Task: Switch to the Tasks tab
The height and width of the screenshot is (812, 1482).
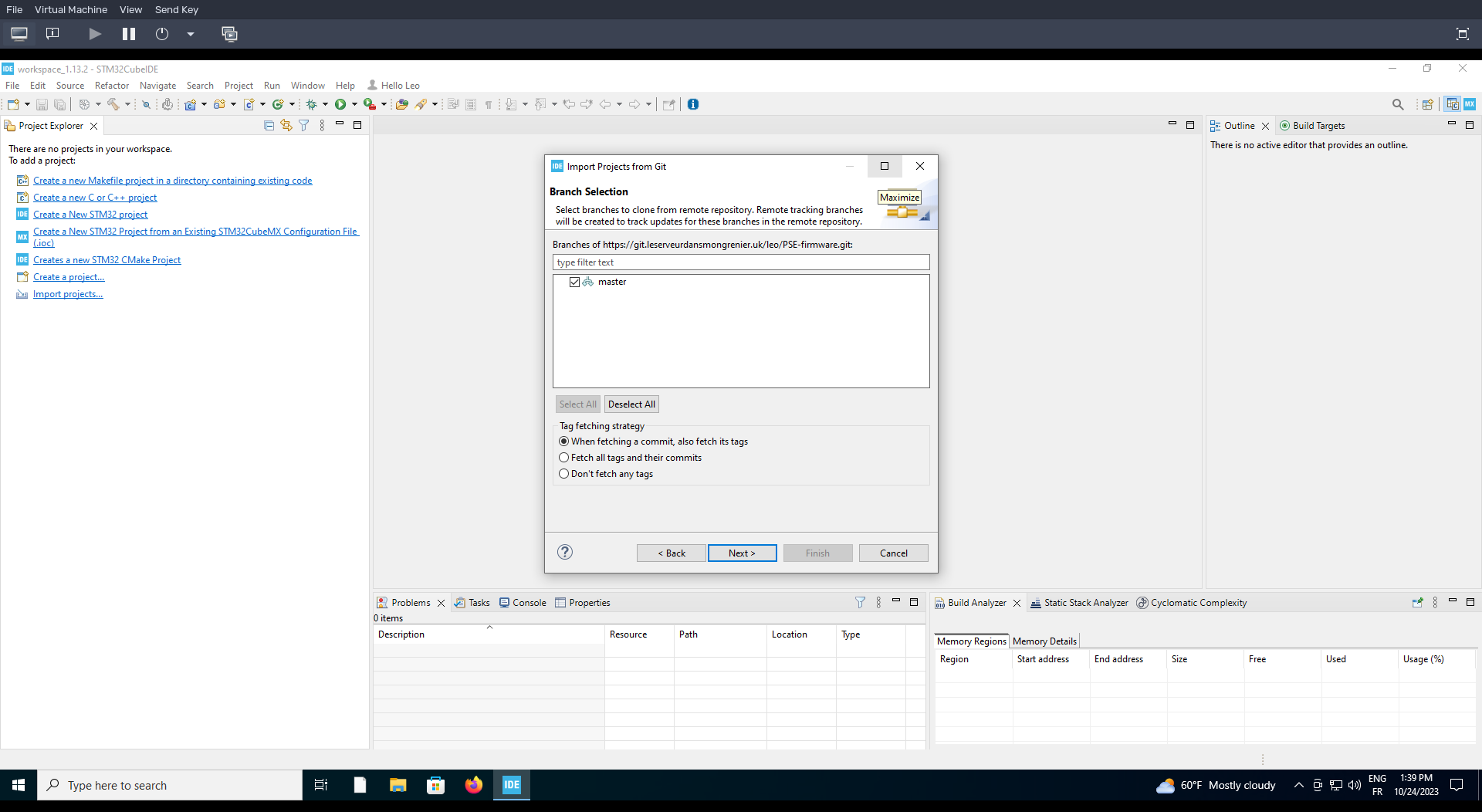Action: click(472, 602)
